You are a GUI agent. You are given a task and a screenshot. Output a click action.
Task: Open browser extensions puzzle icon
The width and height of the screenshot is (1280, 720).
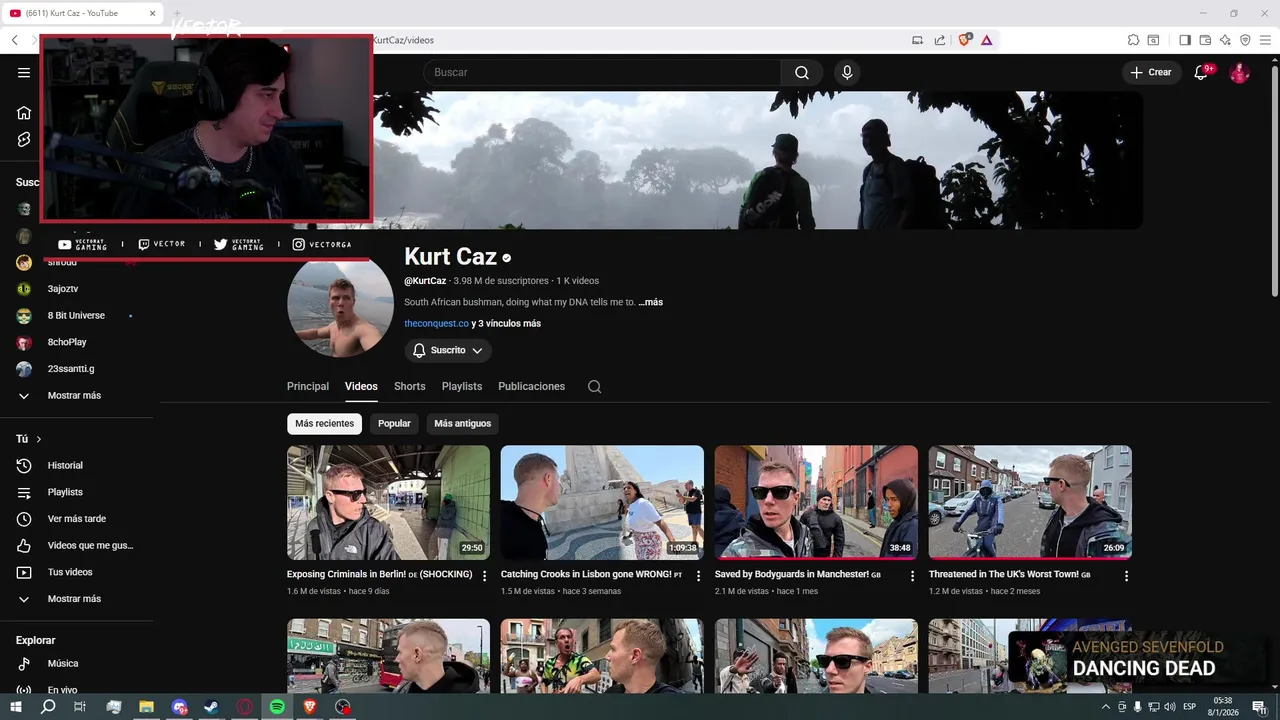click(1133, 40)
